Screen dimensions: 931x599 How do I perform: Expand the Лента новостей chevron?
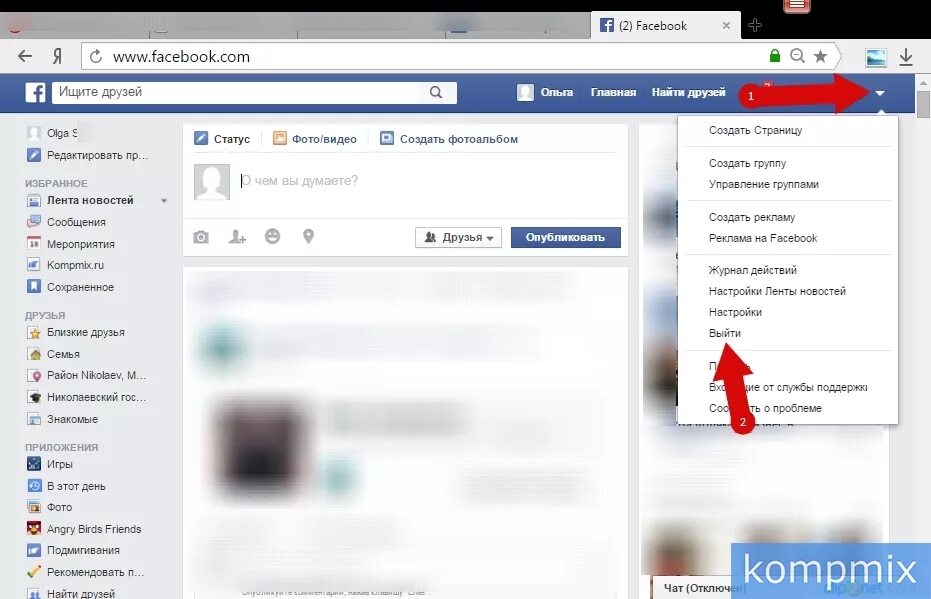[163, 200]
